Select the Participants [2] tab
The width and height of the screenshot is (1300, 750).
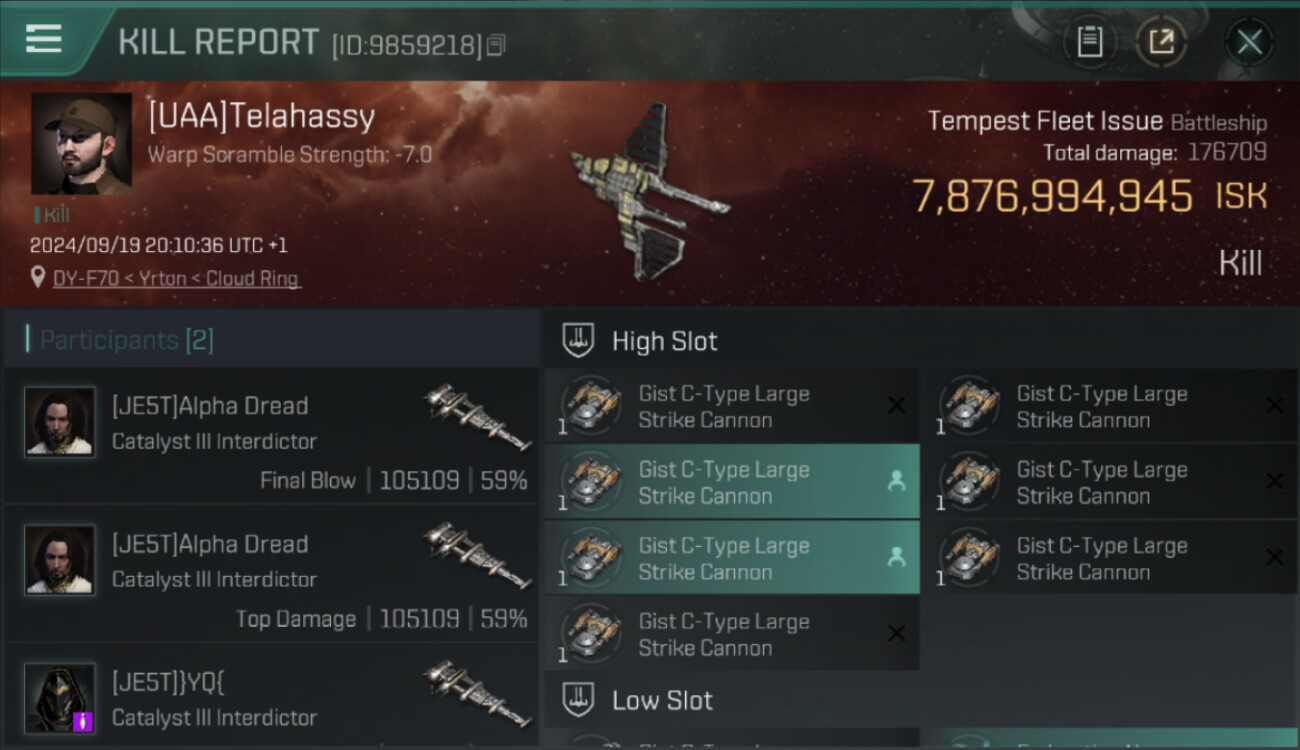click(x=126, y=340)
